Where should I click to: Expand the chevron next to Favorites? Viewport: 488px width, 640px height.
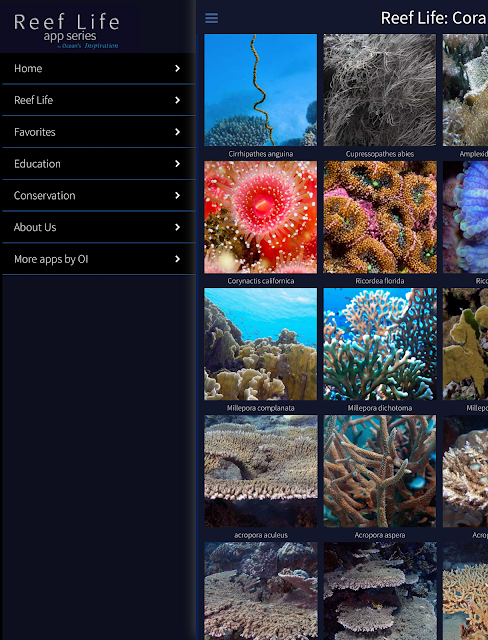point(177,132)
